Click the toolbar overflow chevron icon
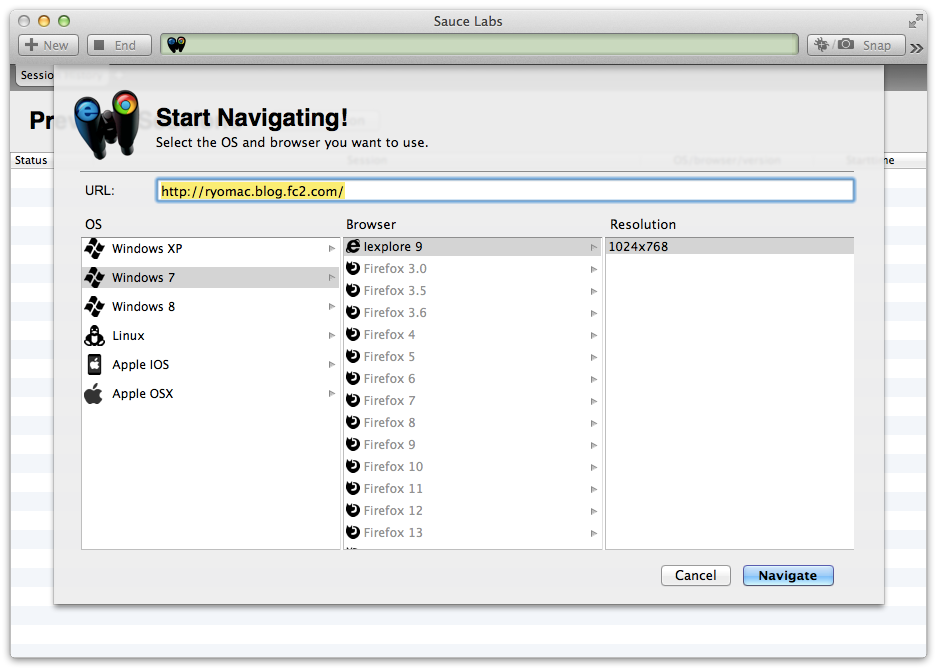 coord(917,48)
